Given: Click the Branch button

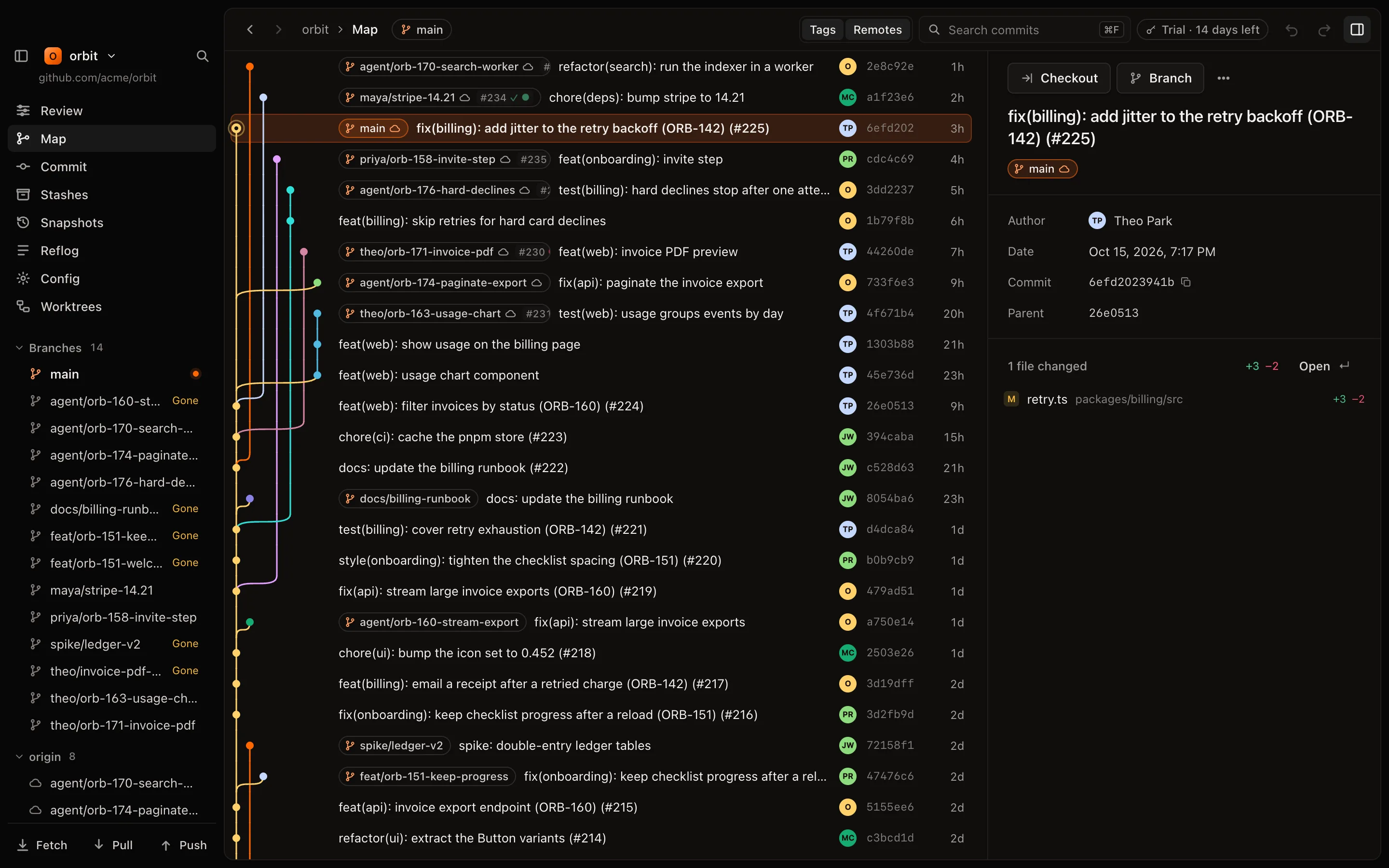Looking at the screenshot, I should coord(1160,78).
